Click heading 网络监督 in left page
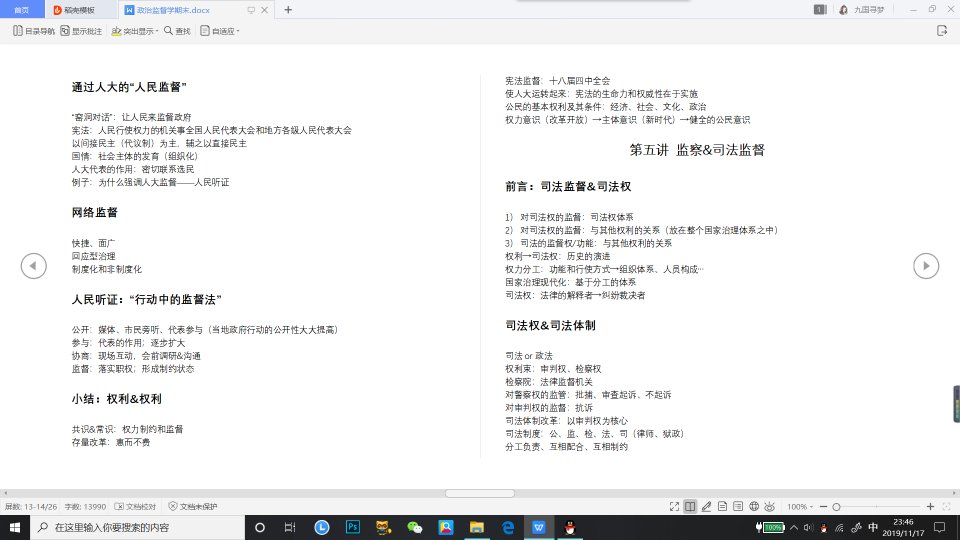This screenshot has height=540, width=960. pyautogui.click(x=94, y=212)
